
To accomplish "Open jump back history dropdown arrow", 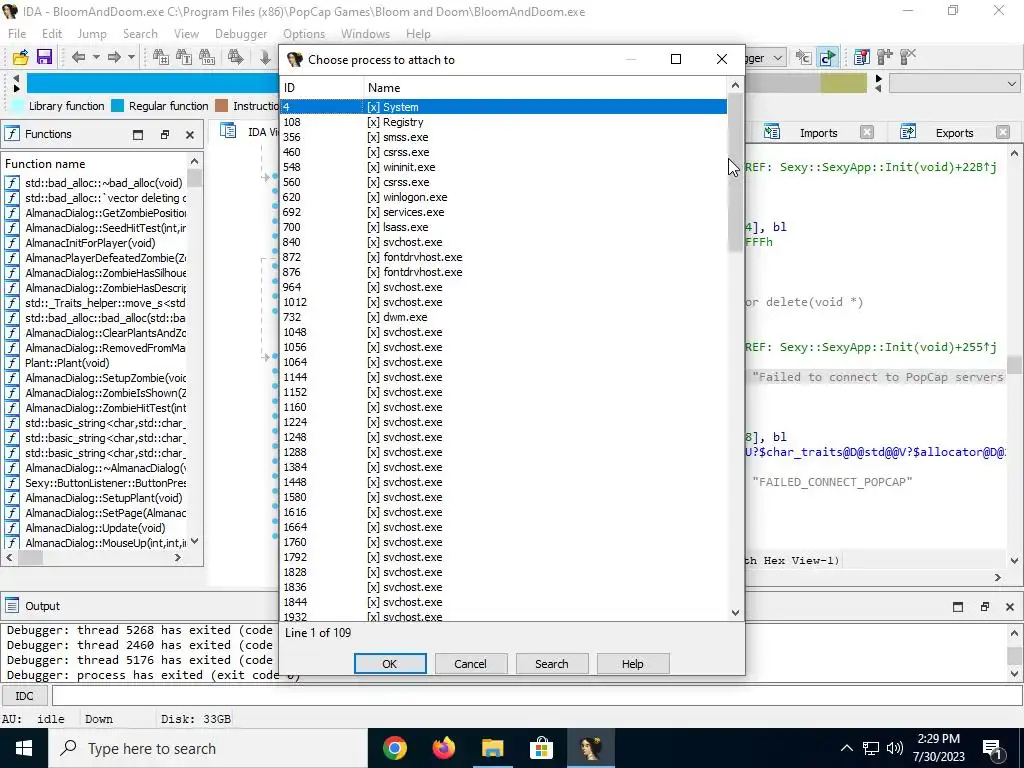I will pos(96,57).
